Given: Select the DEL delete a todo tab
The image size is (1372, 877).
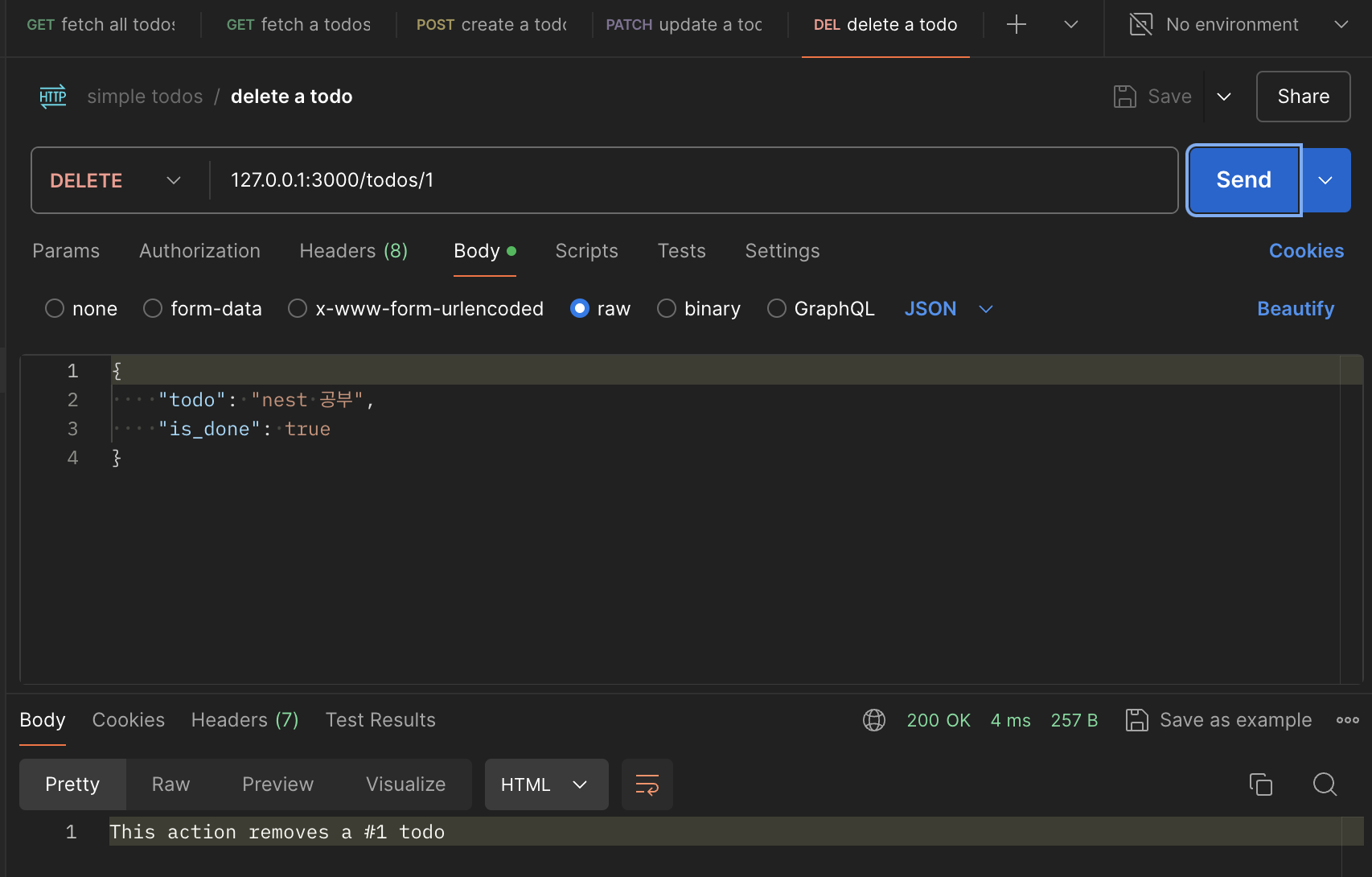Looking at the screenshot, I should coord(885,24).
